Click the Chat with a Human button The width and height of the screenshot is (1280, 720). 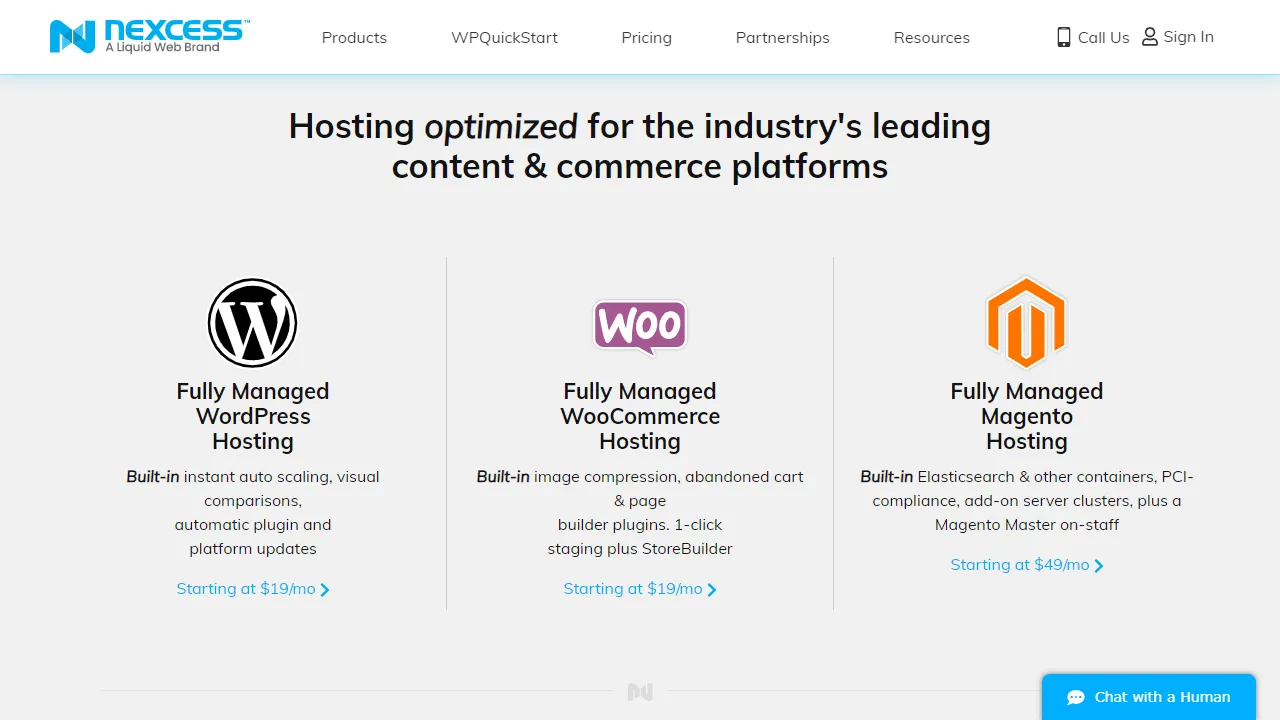point(1149,697)
